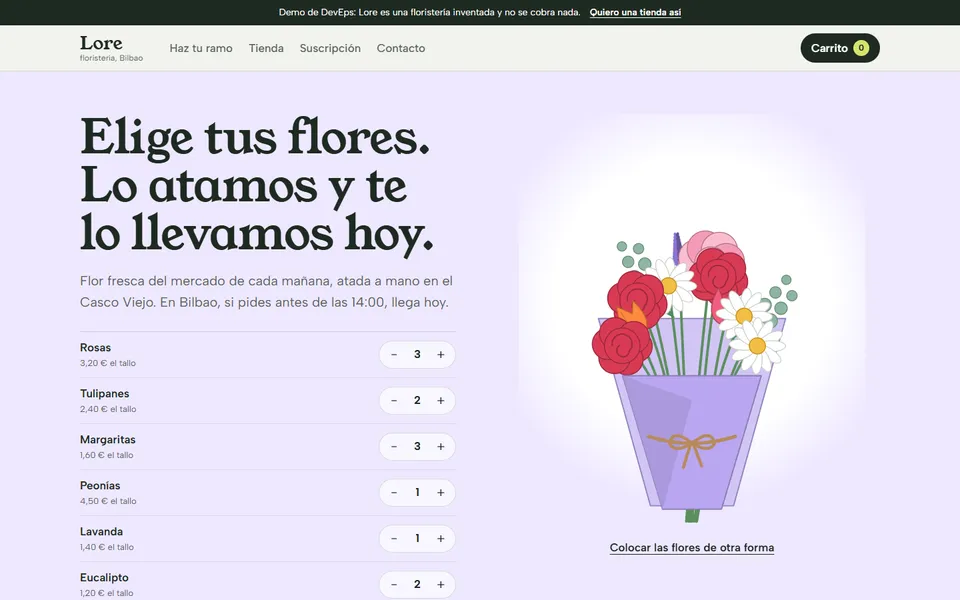The width and height of the screenshot is (960, 600).
Task: Open the Tienda menu item
Action: (266, 48)
